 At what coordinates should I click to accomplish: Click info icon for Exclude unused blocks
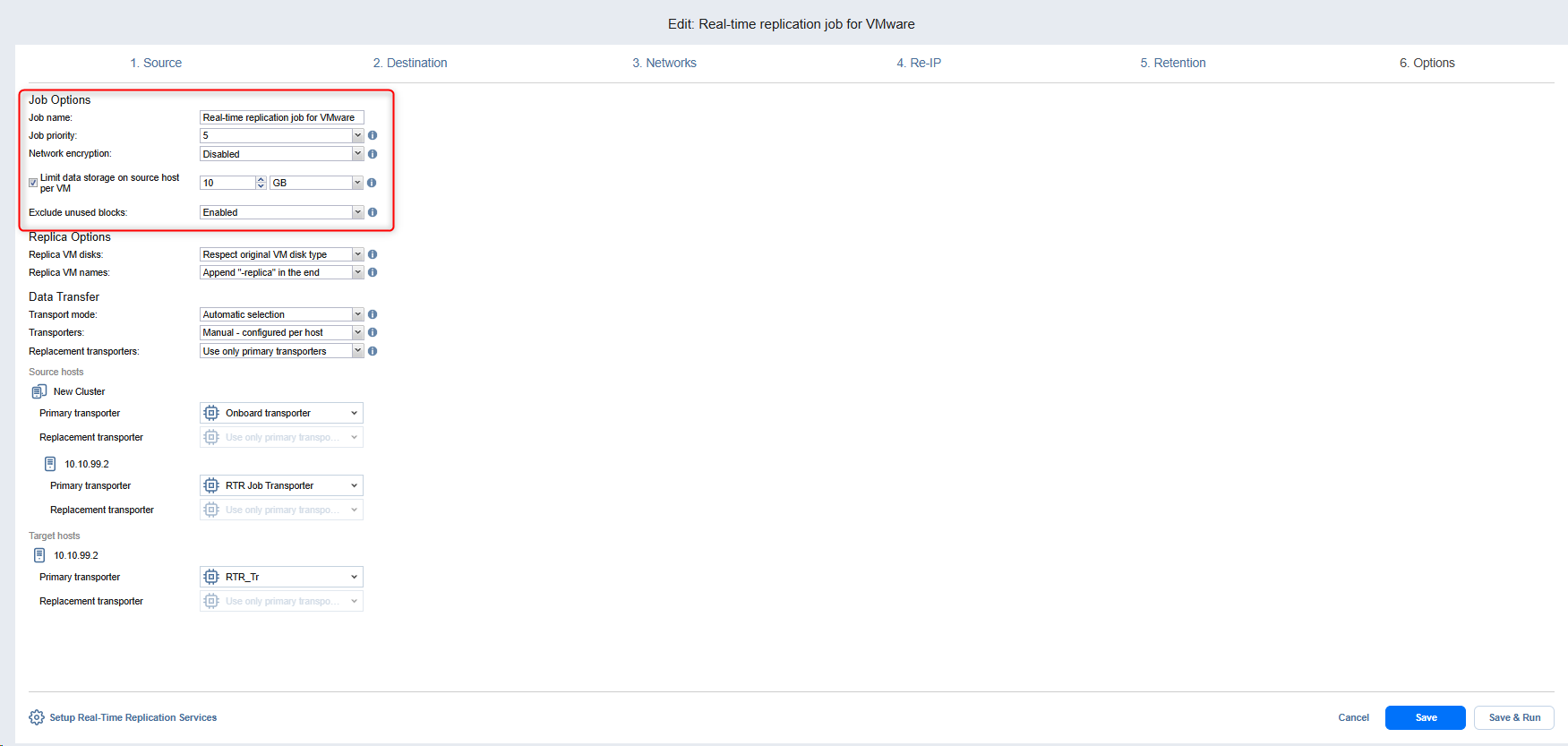[373, 212]
